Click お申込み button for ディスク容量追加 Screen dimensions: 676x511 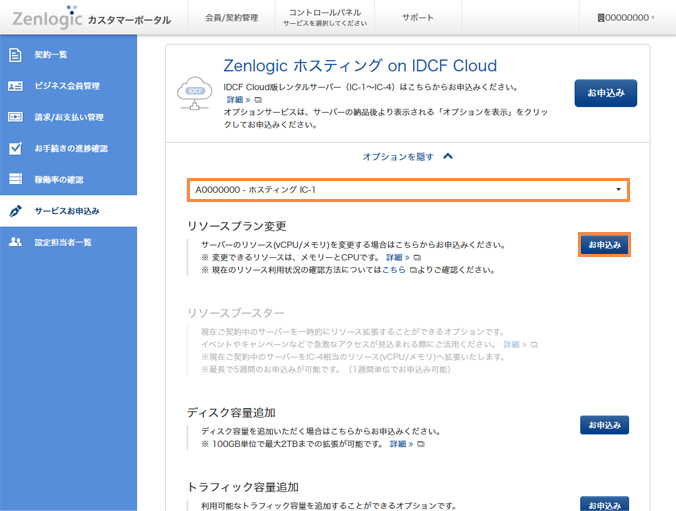pos(604,425)
